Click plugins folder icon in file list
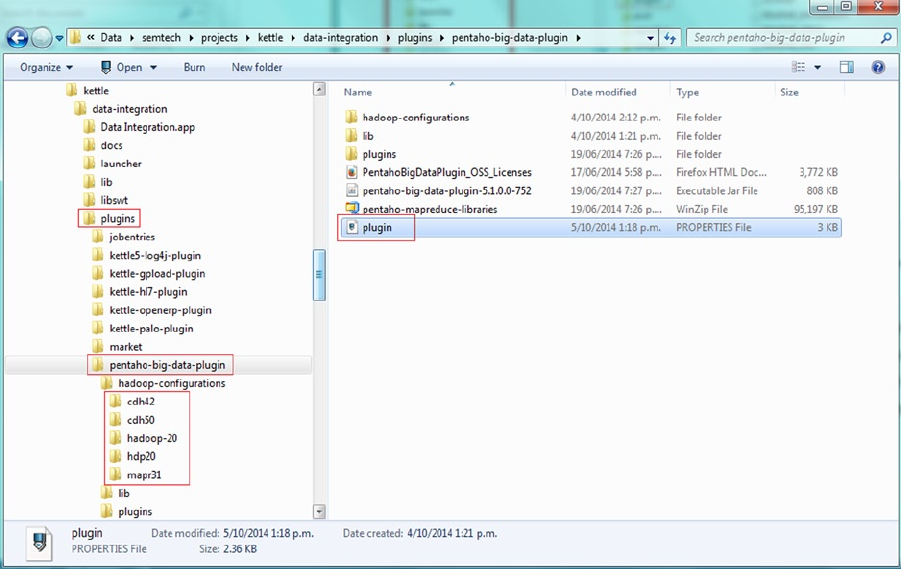The image size is (901, 569). [352, 154]
